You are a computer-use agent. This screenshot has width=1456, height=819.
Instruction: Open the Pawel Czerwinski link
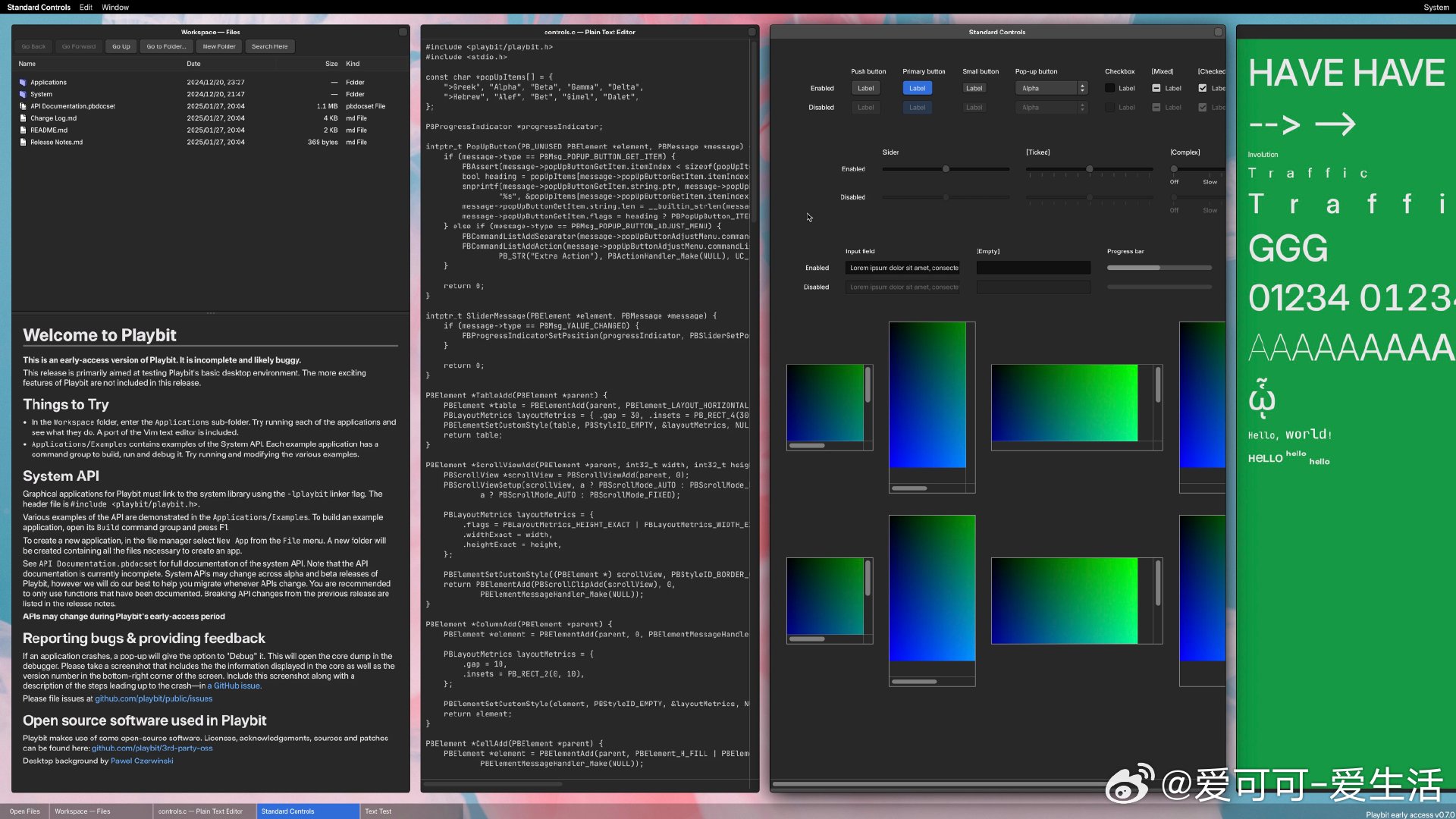[x=142, y=761]
